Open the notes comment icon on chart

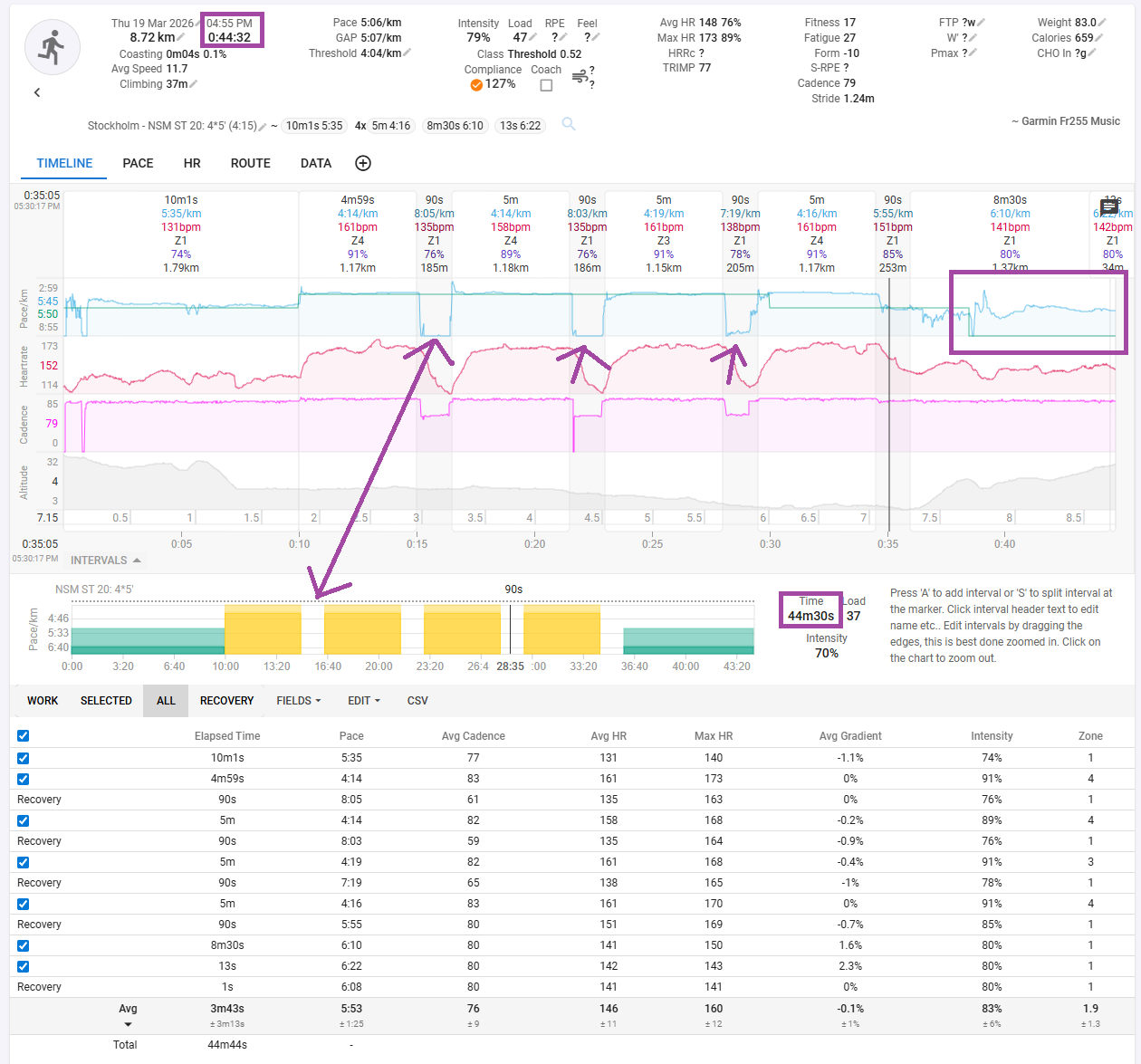[x=1108, y=207]
